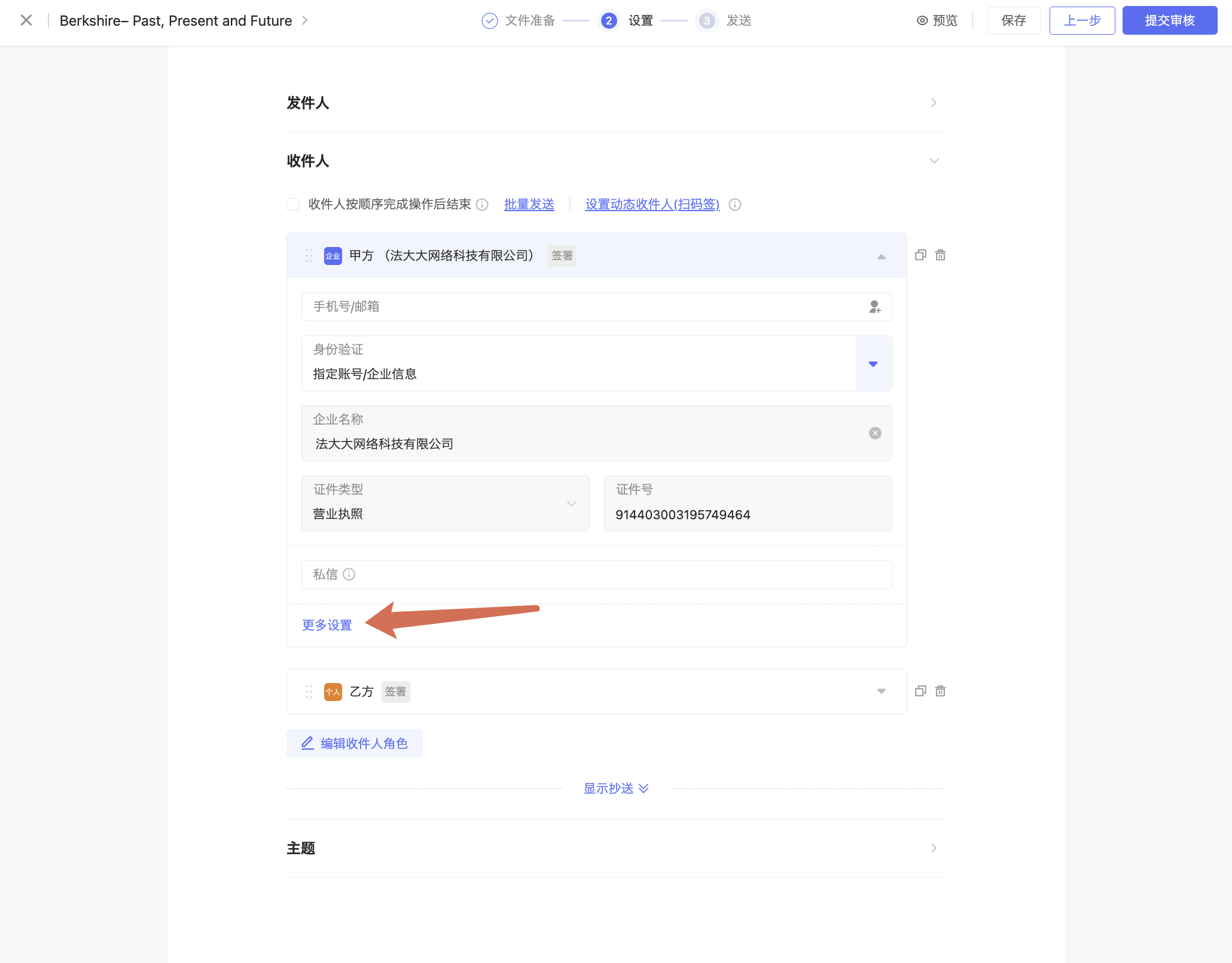Click the add contact icon in phone/email field

(x=874, y=307)
